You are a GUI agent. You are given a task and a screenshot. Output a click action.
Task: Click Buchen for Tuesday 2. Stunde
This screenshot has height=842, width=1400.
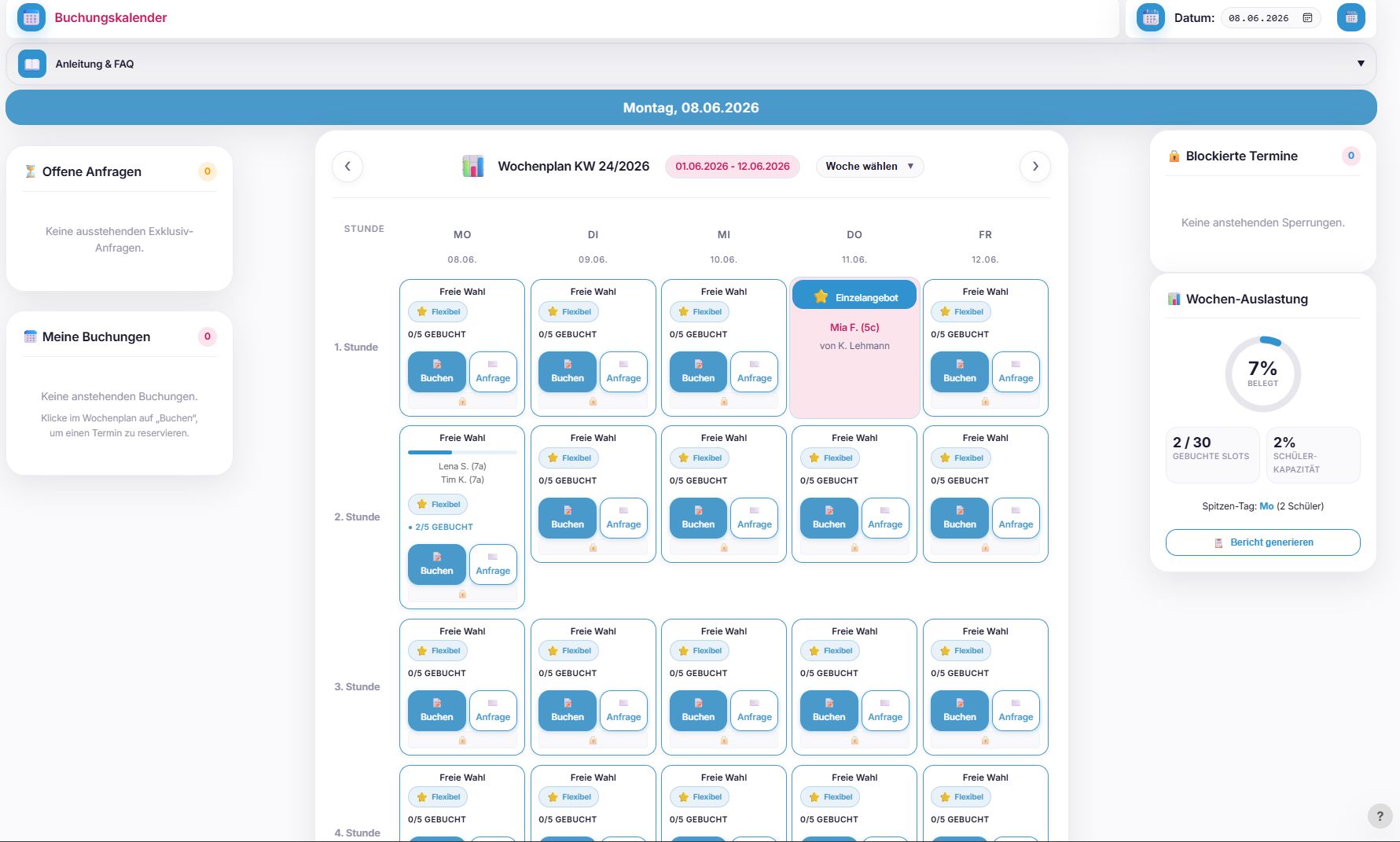pos(568,518)
